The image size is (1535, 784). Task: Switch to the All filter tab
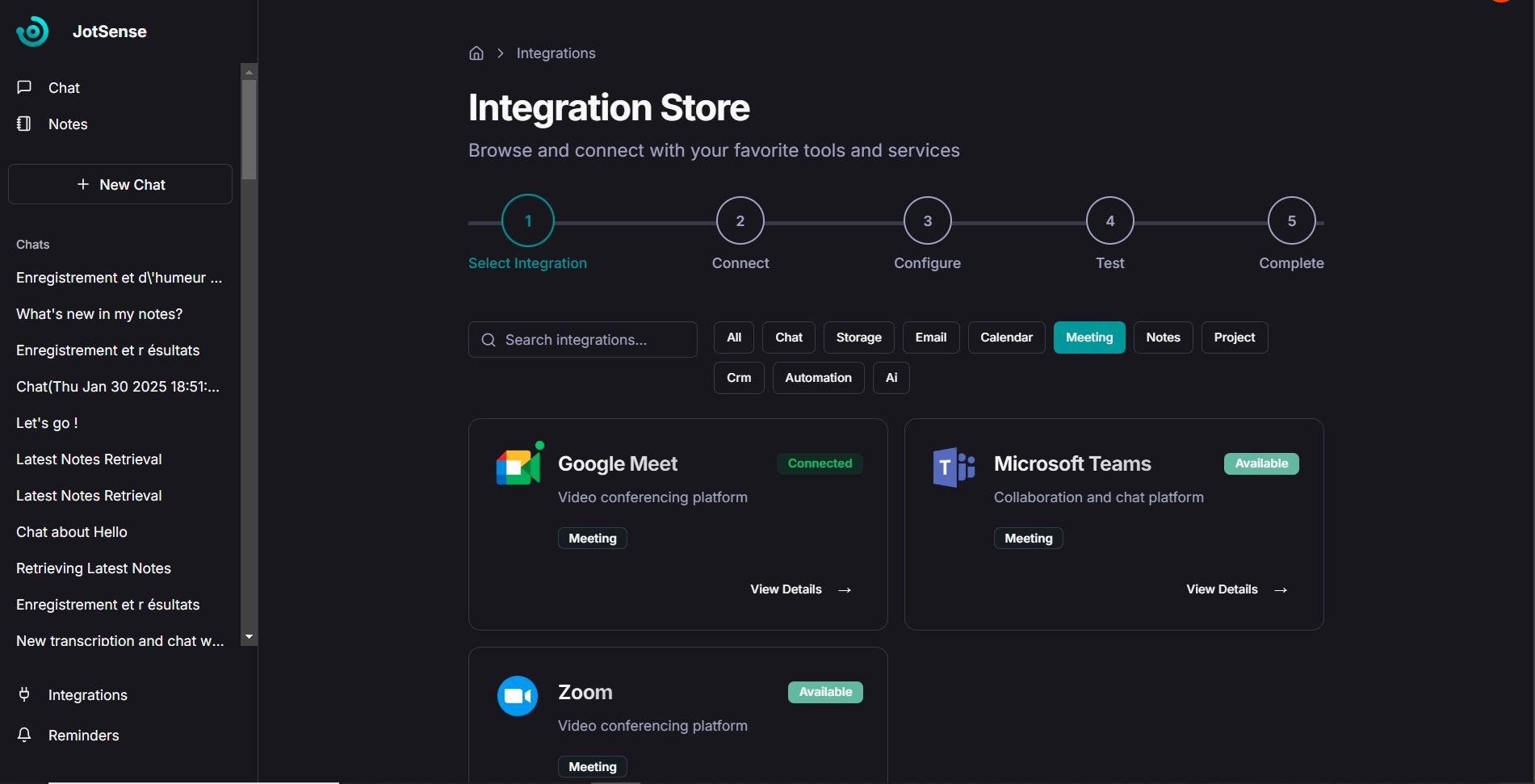click(x=733, y=337)
